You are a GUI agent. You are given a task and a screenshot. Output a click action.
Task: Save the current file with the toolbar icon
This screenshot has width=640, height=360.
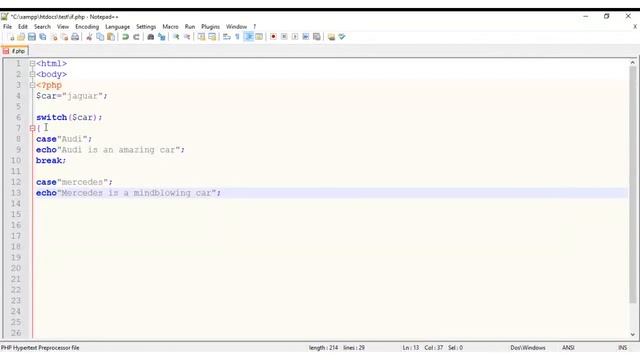coord(32,37)
